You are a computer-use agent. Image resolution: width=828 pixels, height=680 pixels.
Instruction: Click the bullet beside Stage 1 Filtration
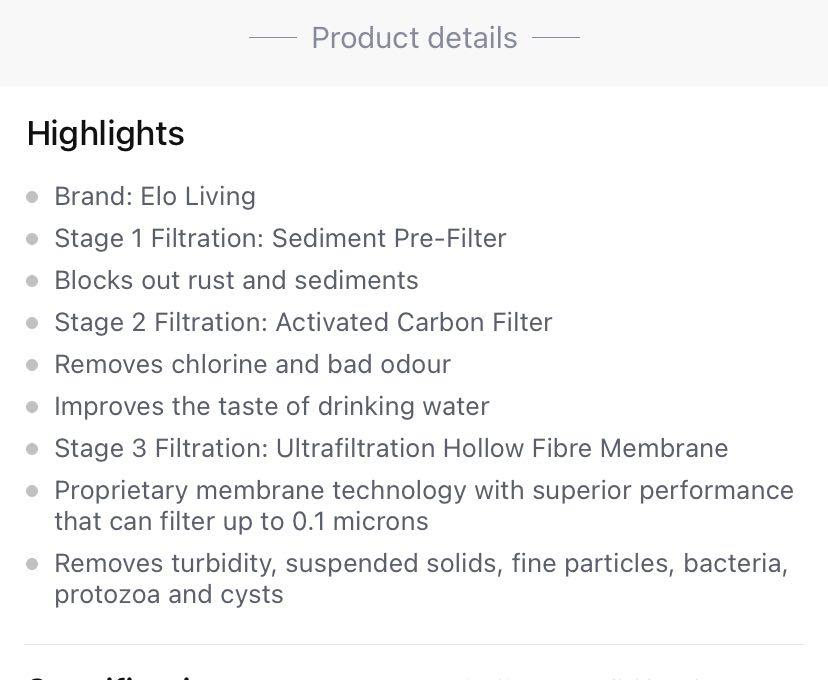point(33,239)
